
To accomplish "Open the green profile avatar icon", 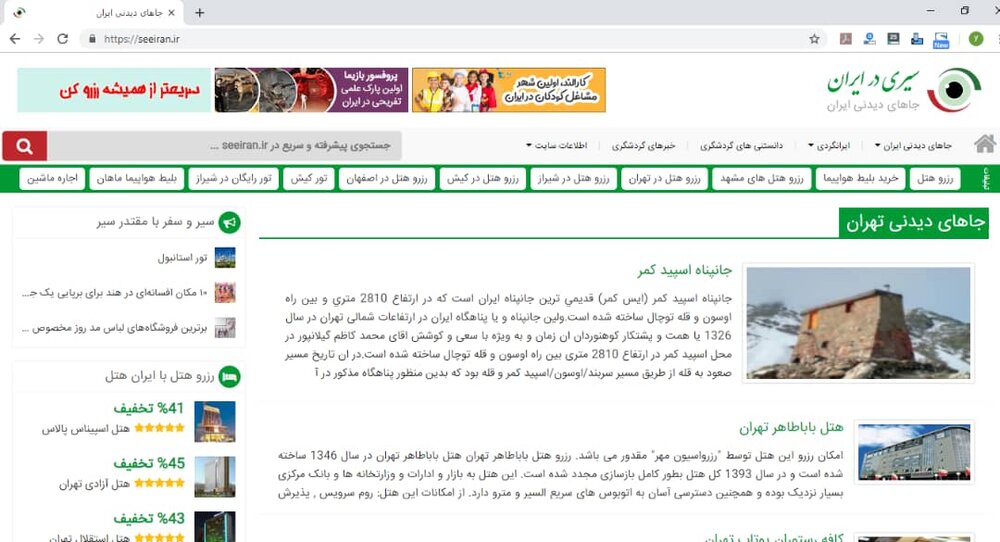I will 976,39.
